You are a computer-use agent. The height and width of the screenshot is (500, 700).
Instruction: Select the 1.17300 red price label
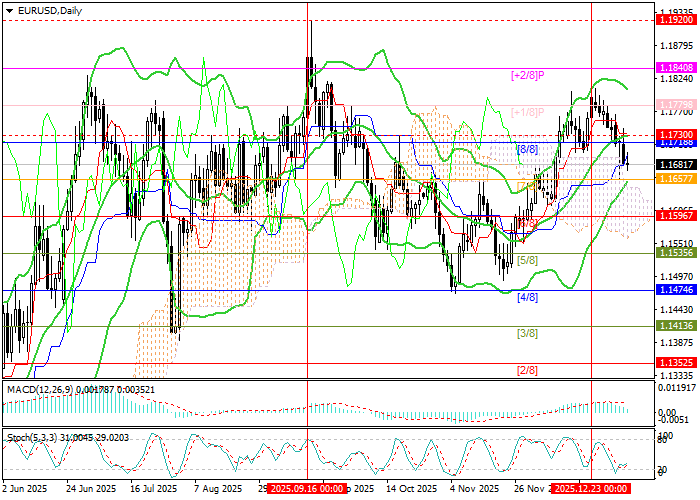677,134
